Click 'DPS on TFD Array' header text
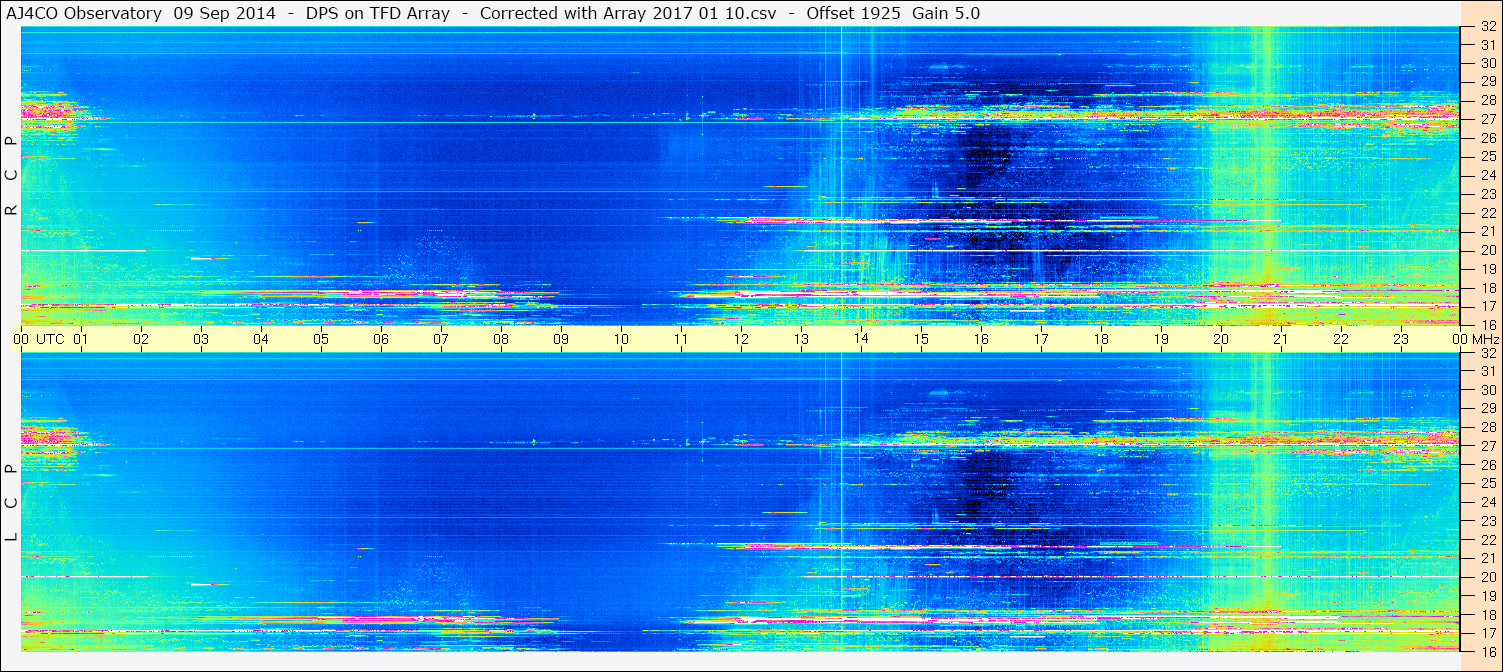The height and width of the screenshot is (672, 1503). (x=377, y=14)
